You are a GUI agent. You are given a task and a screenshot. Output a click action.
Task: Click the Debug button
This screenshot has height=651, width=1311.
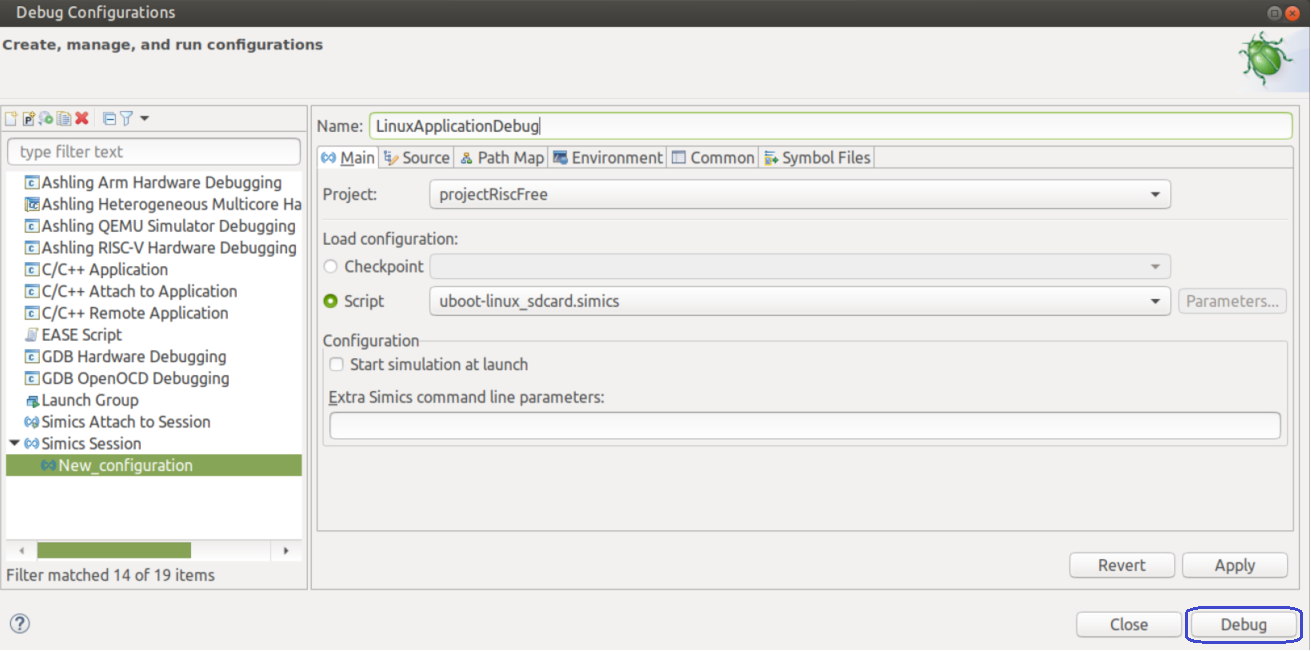pyautogui.click(x=1243, y=625)
